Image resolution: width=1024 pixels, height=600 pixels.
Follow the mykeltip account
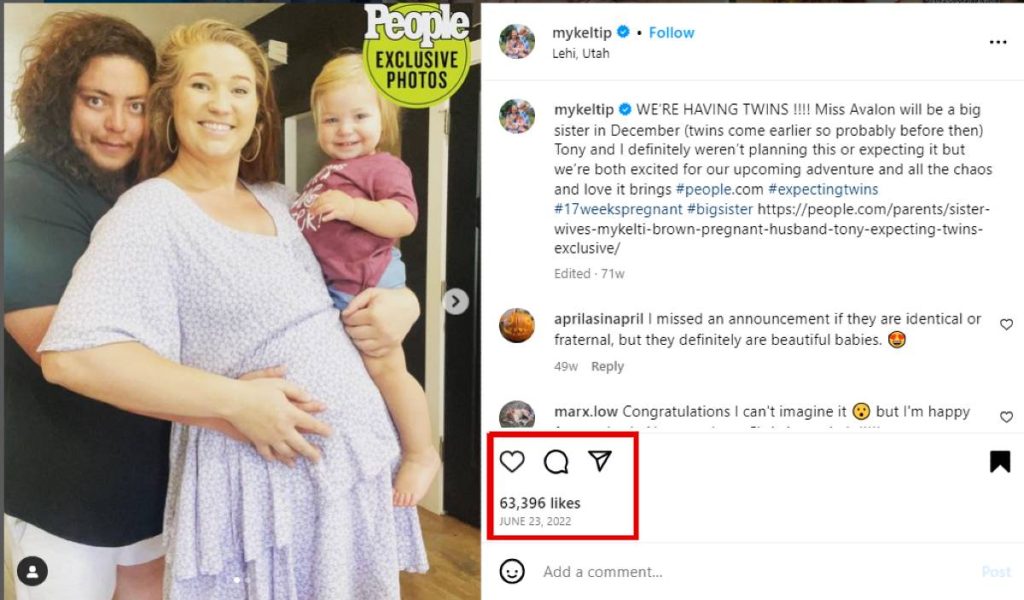tap(671, 32)
